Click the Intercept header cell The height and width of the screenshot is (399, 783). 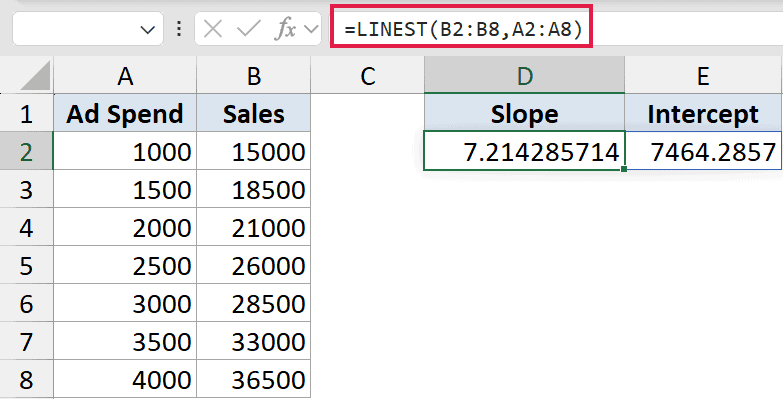tap(703, 113)
